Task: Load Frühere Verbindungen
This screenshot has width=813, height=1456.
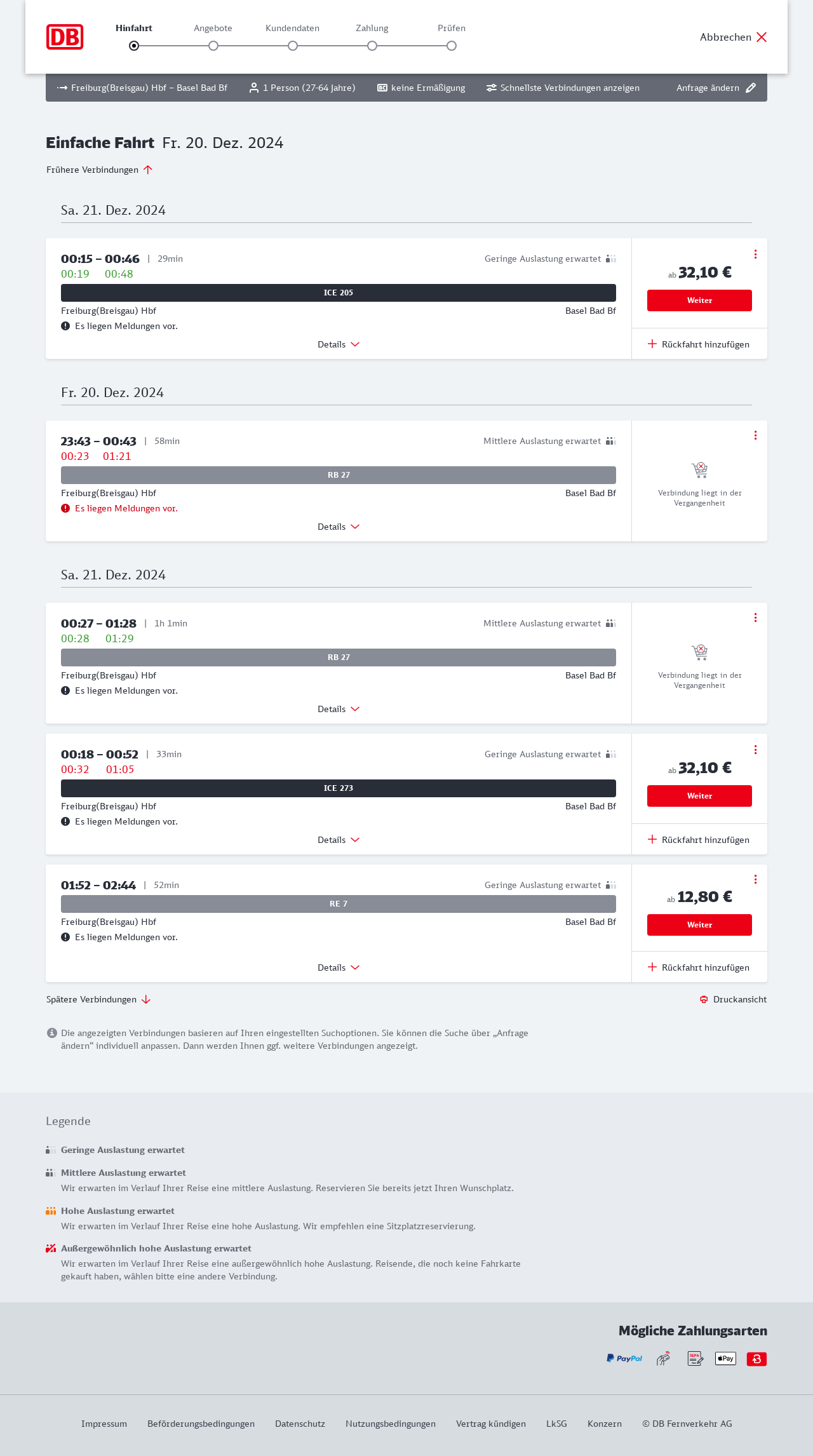Action: coord(100,170)
